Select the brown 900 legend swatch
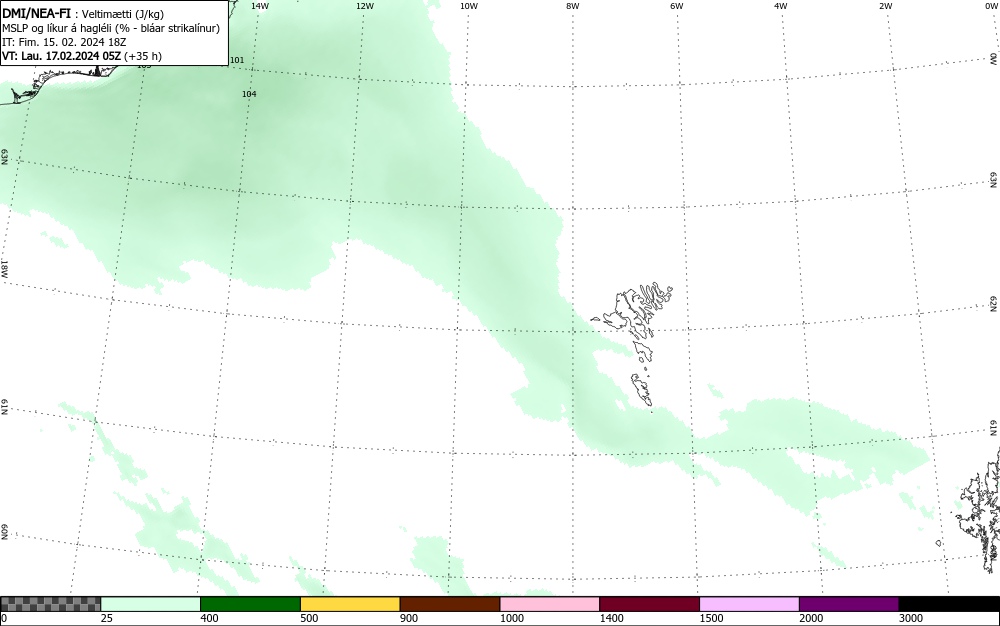This screenshot has height=626, width=1000. pos(450,604)
